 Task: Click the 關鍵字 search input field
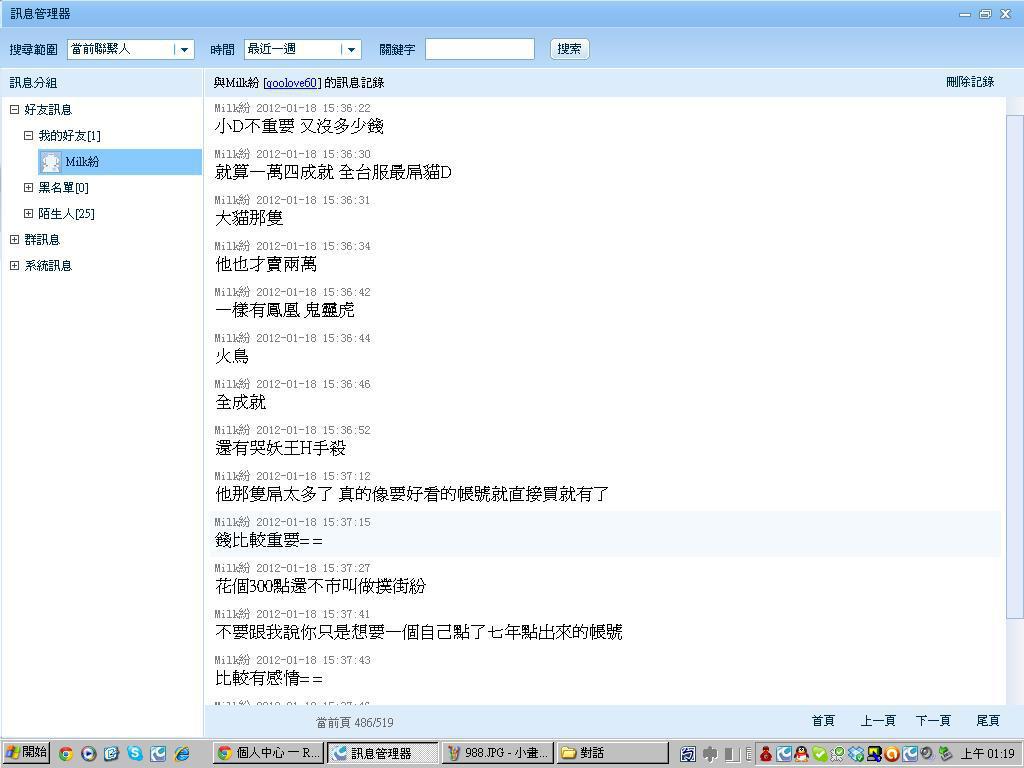coord(480,49)
